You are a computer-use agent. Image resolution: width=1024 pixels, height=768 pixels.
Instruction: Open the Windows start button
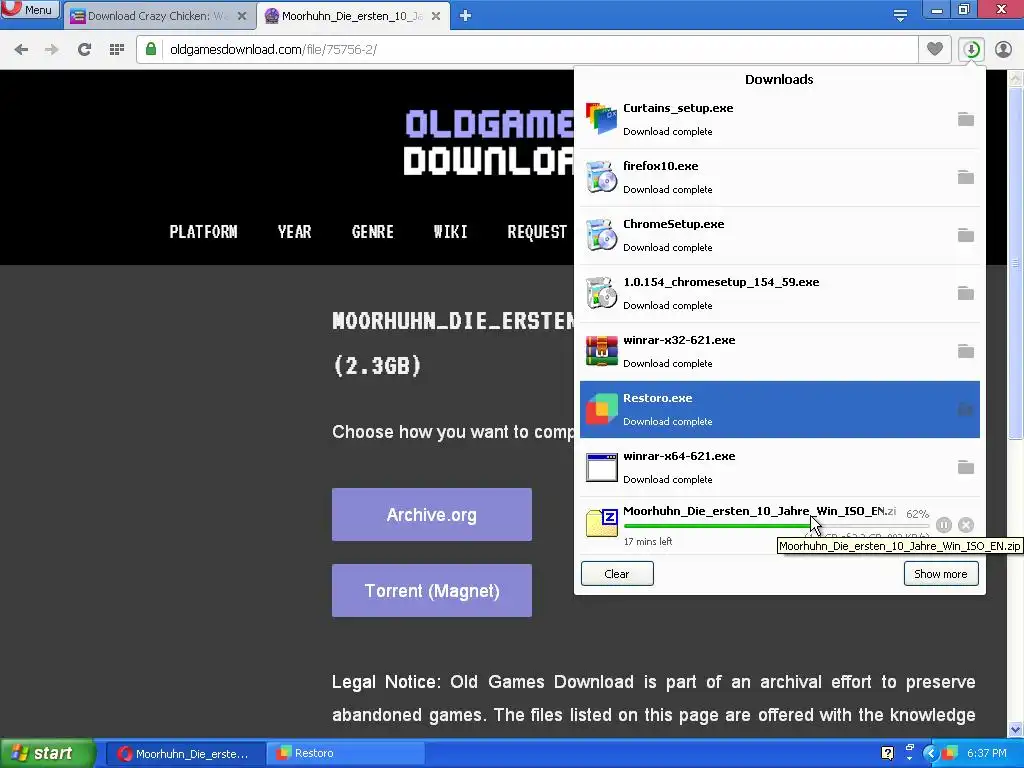point(47,754)
